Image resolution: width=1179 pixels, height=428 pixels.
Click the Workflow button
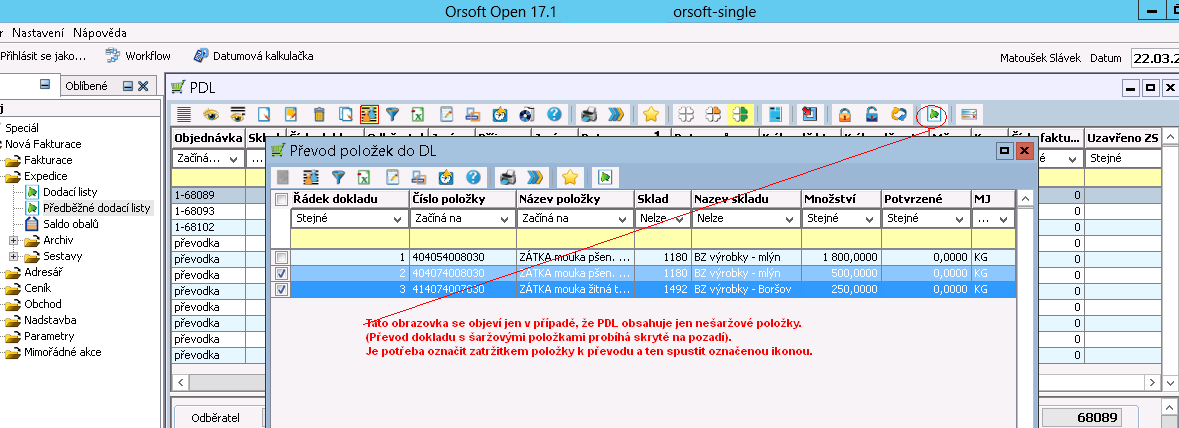click(138, 56)
